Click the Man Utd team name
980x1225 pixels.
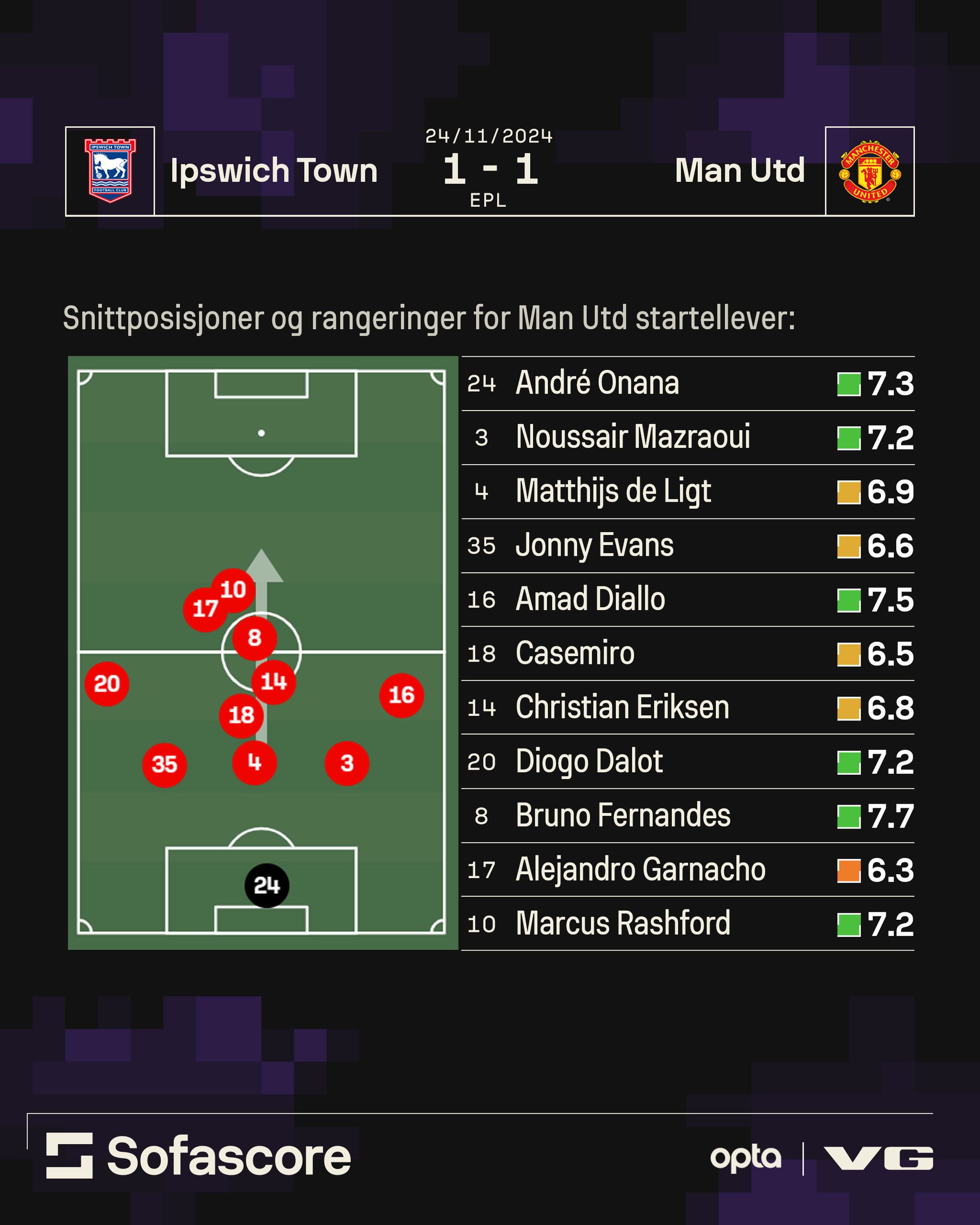pos(740,171)
